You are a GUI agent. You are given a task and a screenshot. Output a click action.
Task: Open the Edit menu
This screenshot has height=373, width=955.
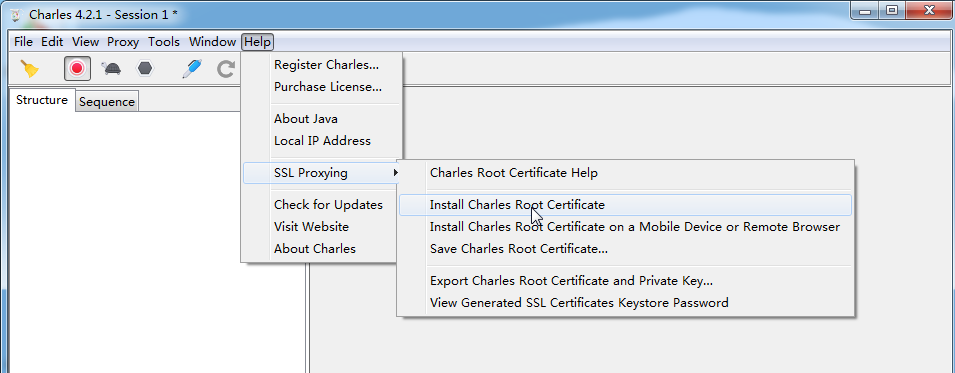pos(52,42)
